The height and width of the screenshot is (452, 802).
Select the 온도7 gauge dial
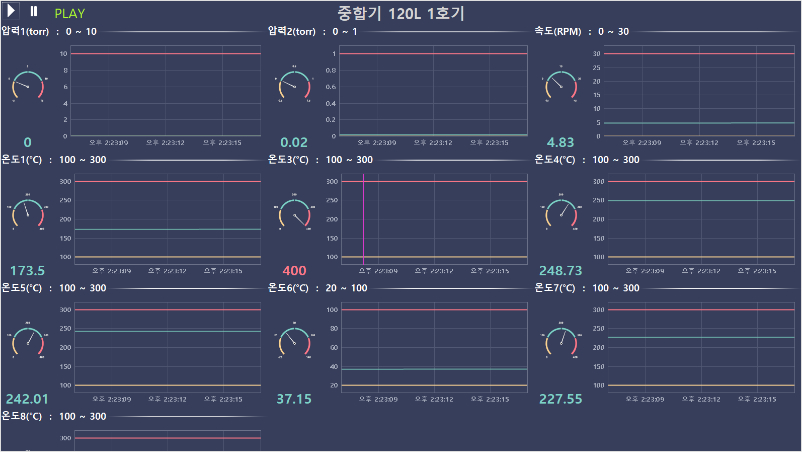pyautogui.click(x=561, y=341)
